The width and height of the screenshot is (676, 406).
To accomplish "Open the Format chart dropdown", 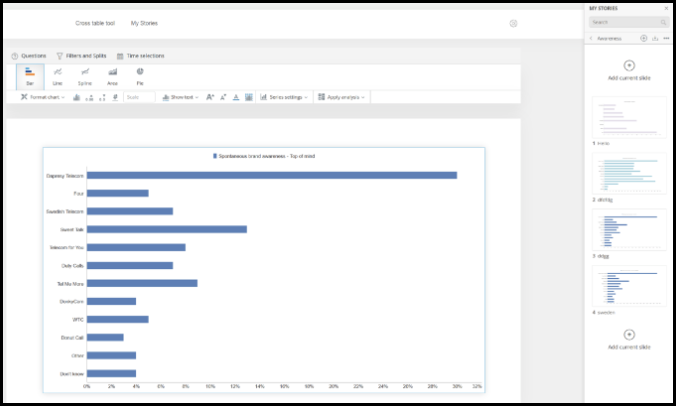I will 43,97.
